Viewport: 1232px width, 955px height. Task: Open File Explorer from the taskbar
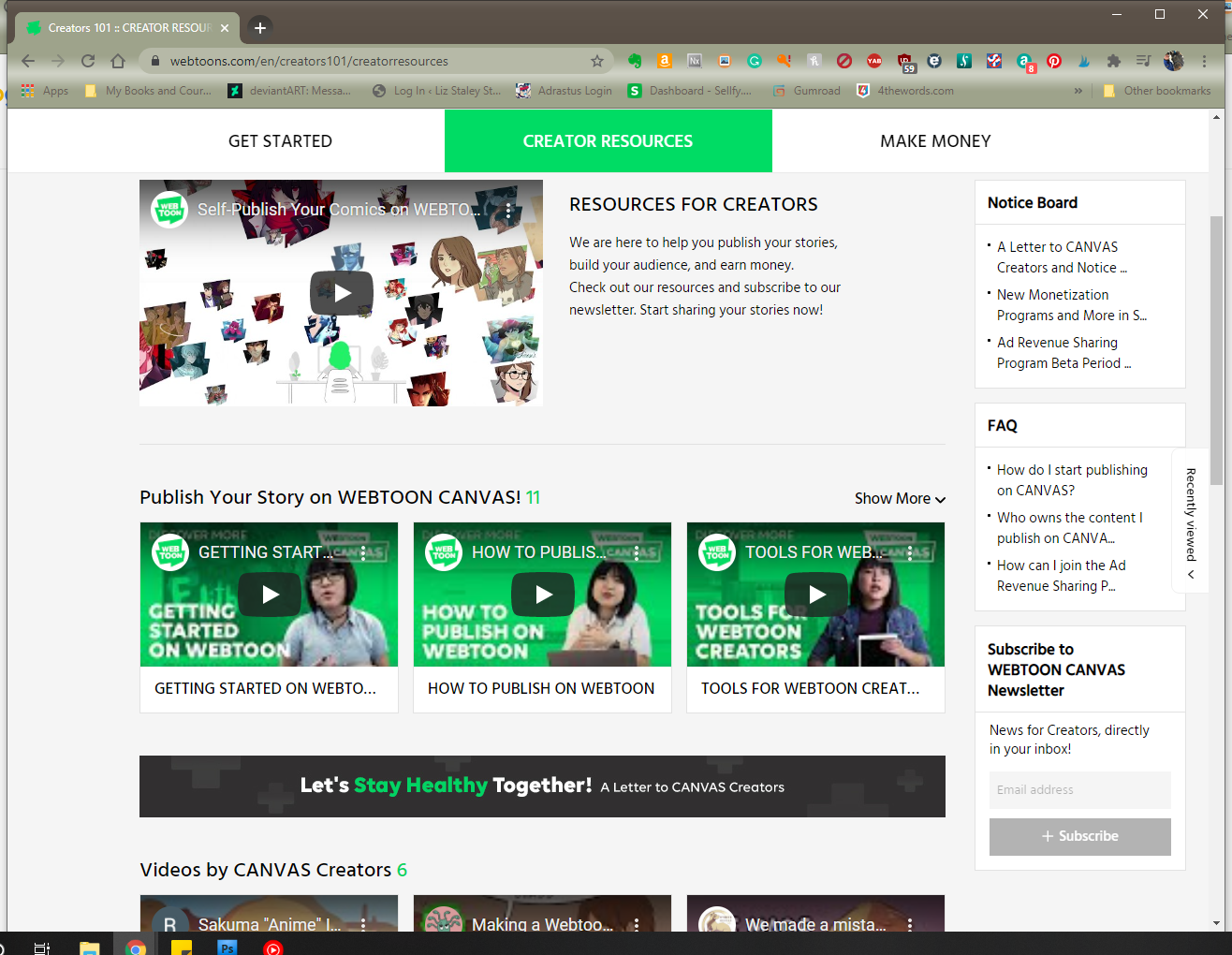(x=90, y=947)
